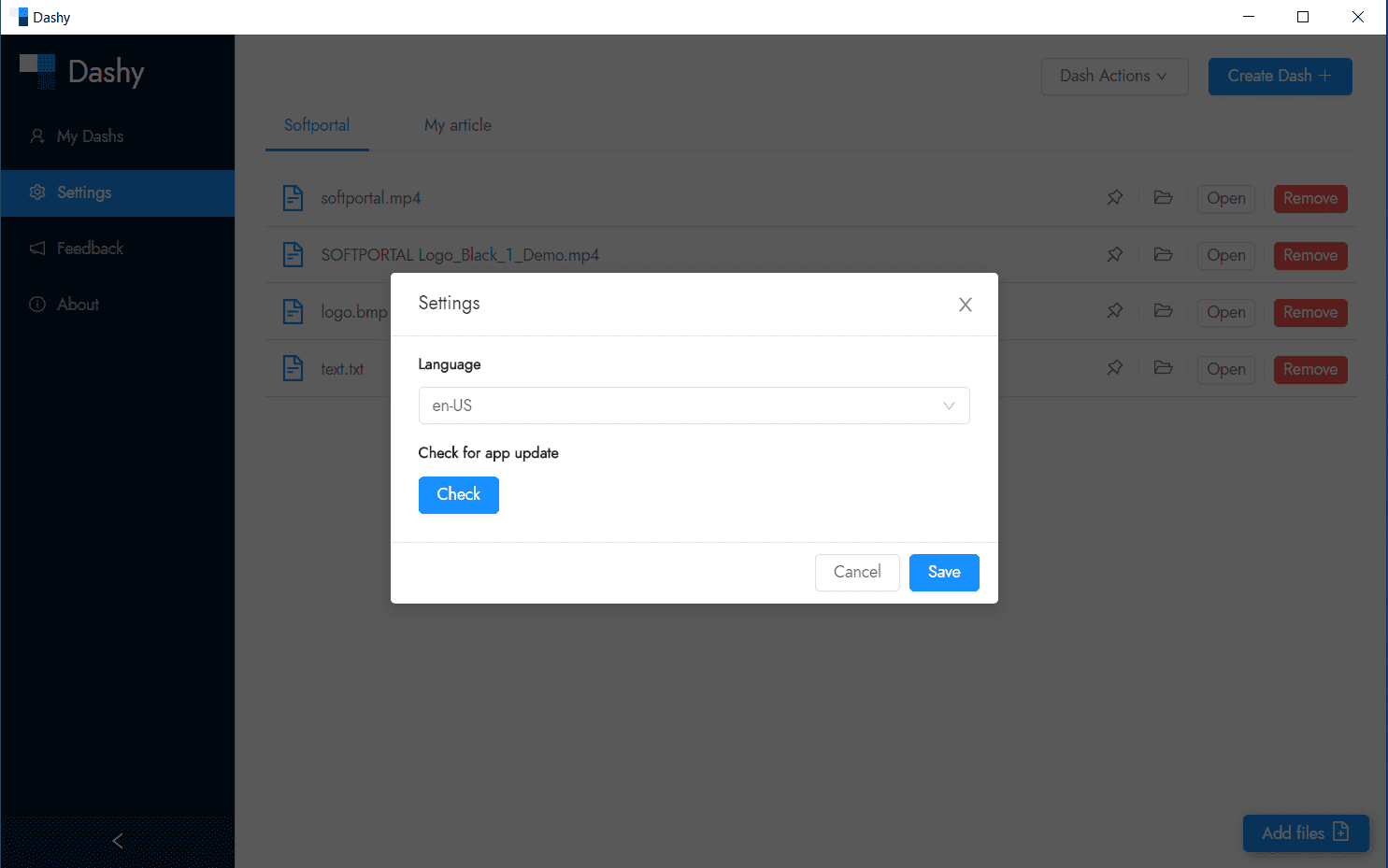Close the Settings dialog with X icon
Image resolution: width=1388 pixels, height=868 pixels.
(966, 305)
